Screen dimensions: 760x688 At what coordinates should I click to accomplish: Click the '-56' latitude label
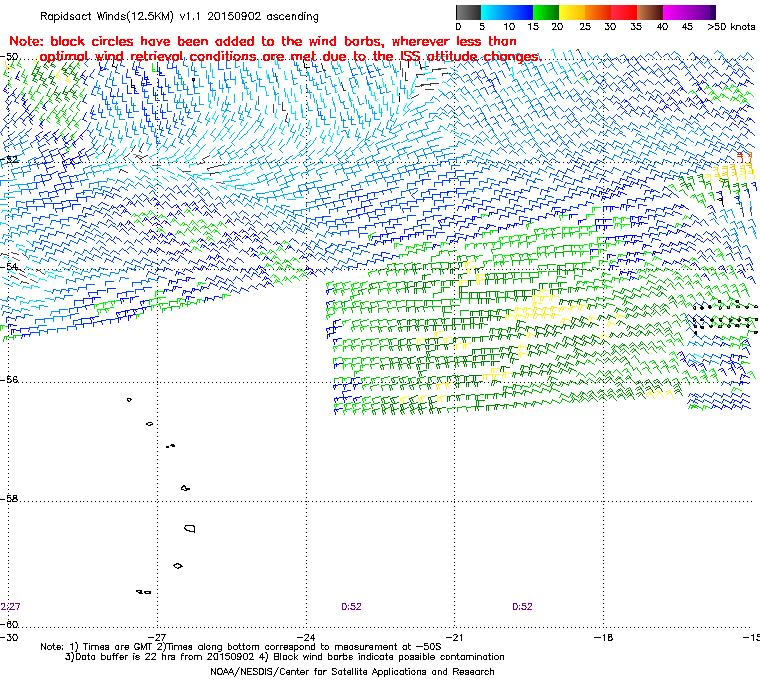coord(9,380)
